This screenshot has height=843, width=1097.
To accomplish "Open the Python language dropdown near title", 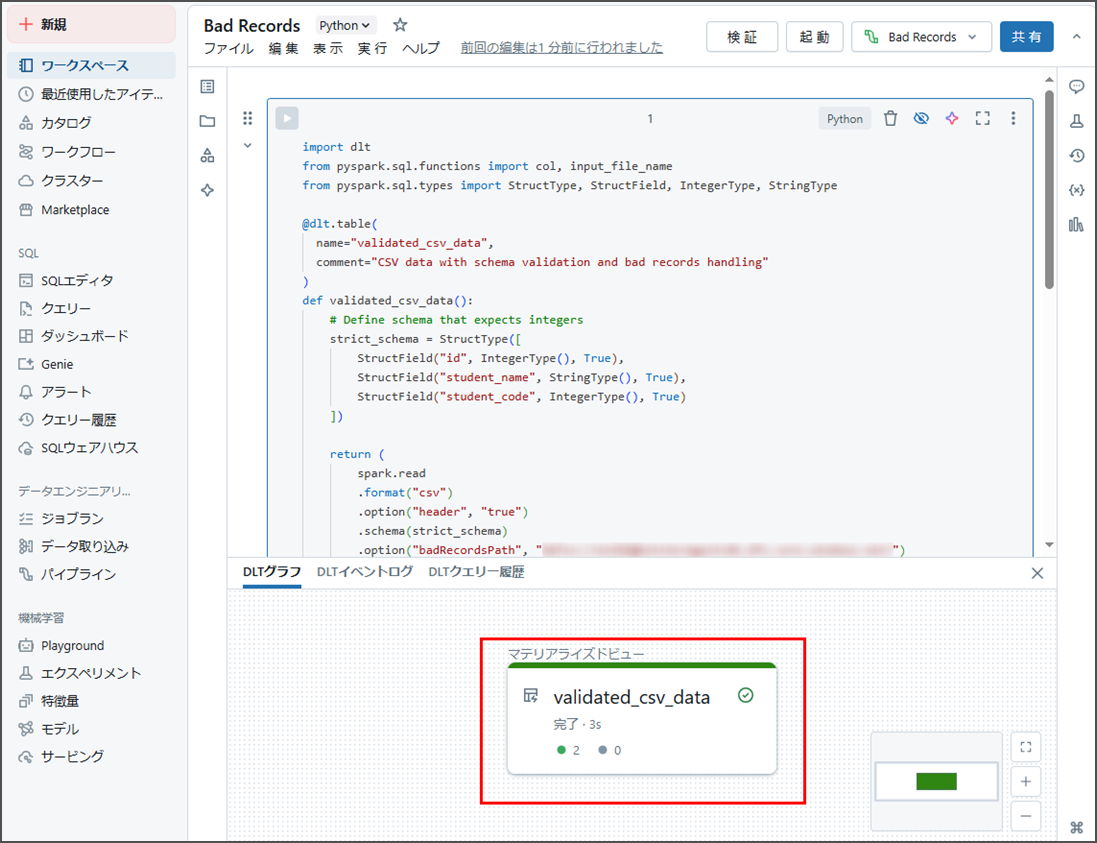I will 345,25.
